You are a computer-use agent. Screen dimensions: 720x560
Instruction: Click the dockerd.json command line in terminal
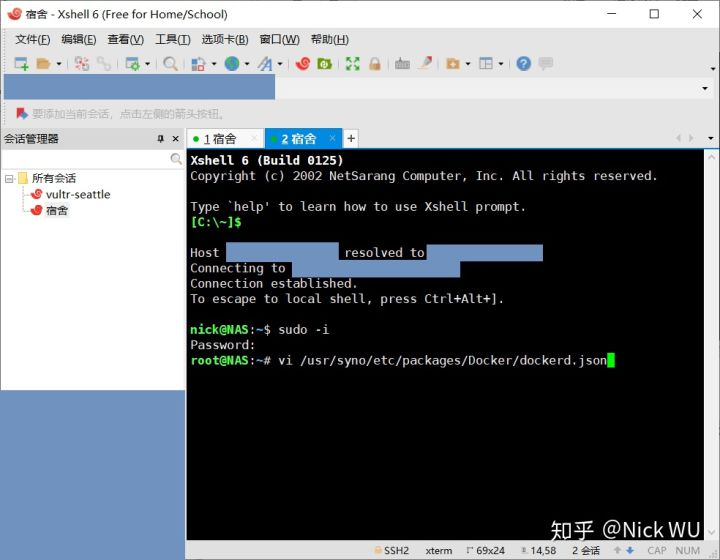tap(402, 360)
